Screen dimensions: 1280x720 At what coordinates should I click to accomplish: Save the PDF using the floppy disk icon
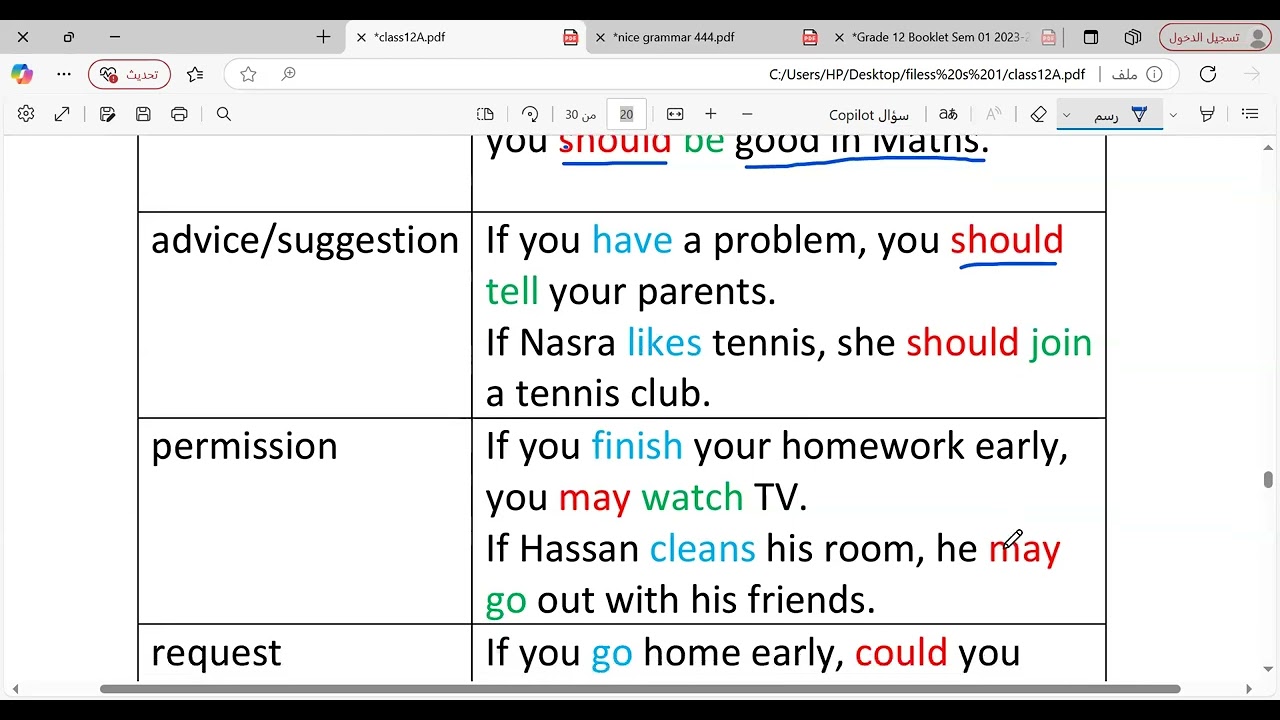pos(143,114)
